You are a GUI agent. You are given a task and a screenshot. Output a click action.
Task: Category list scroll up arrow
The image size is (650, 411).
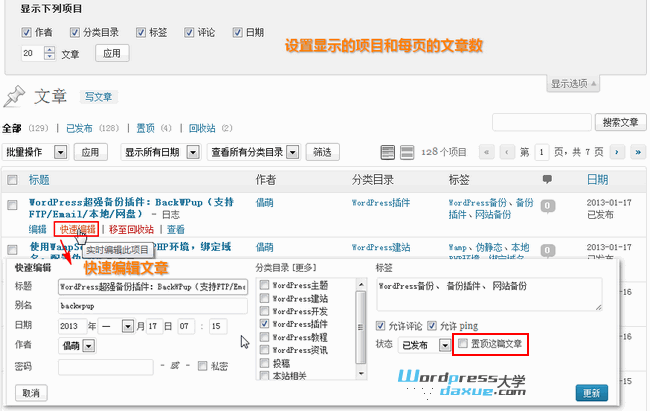pyautogui.click(x=361, y=285)
